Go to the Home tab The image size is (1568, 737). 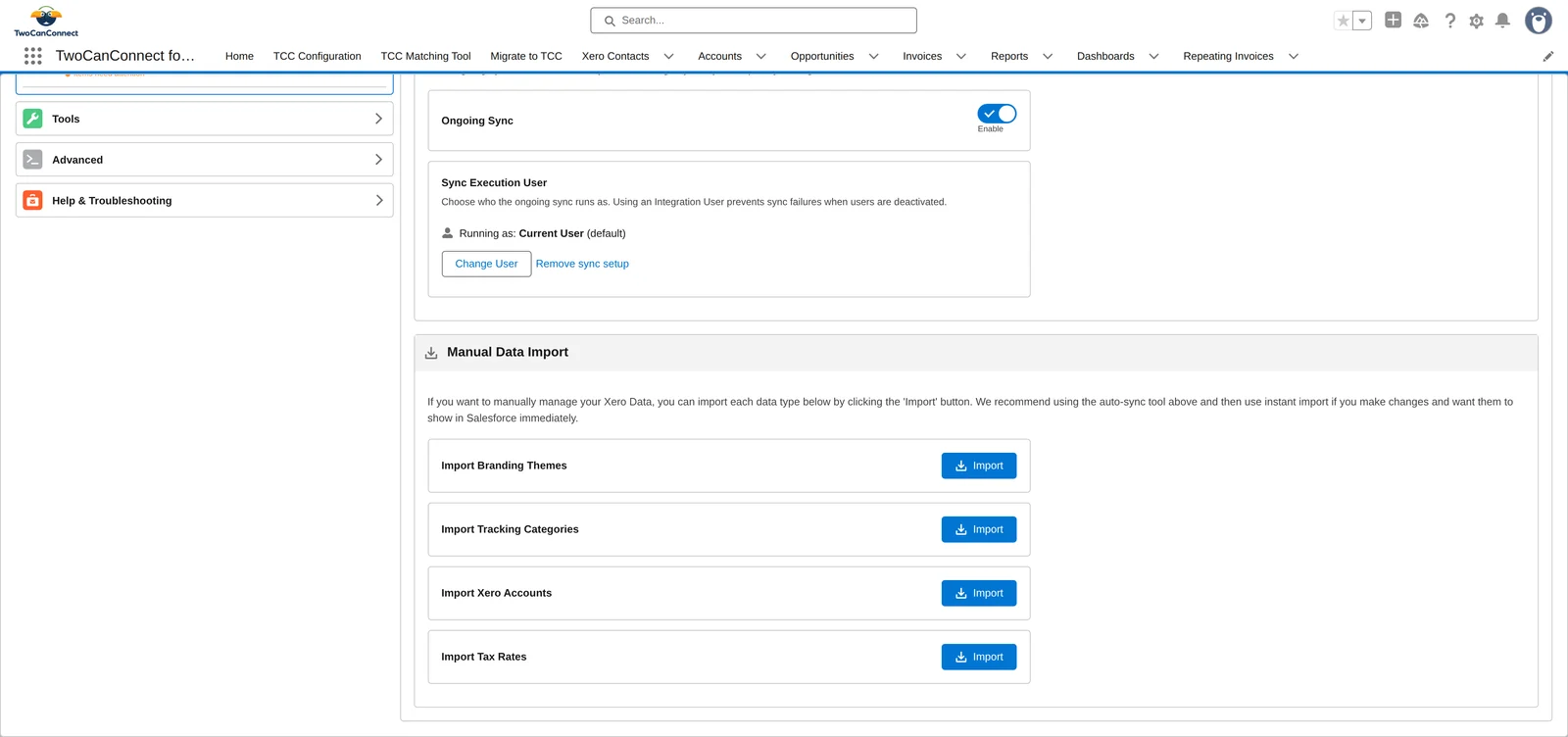click(x=239, y=56)
